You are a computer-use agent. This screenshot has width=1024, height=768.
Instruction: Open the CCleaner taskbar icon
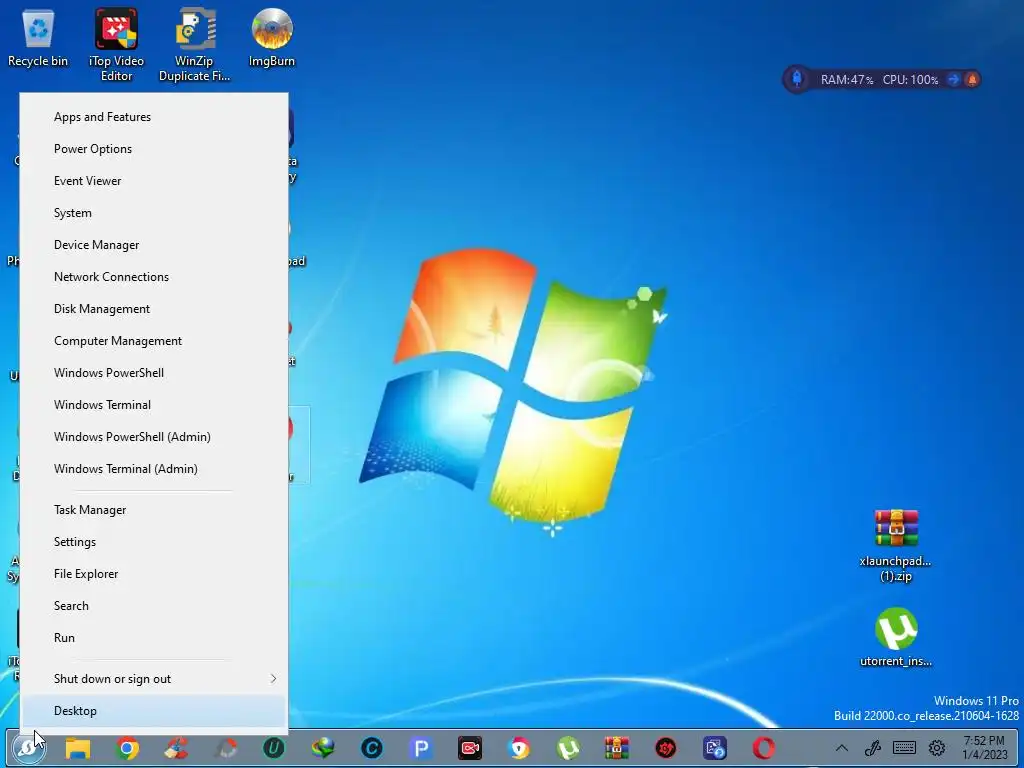click(176, 748)
